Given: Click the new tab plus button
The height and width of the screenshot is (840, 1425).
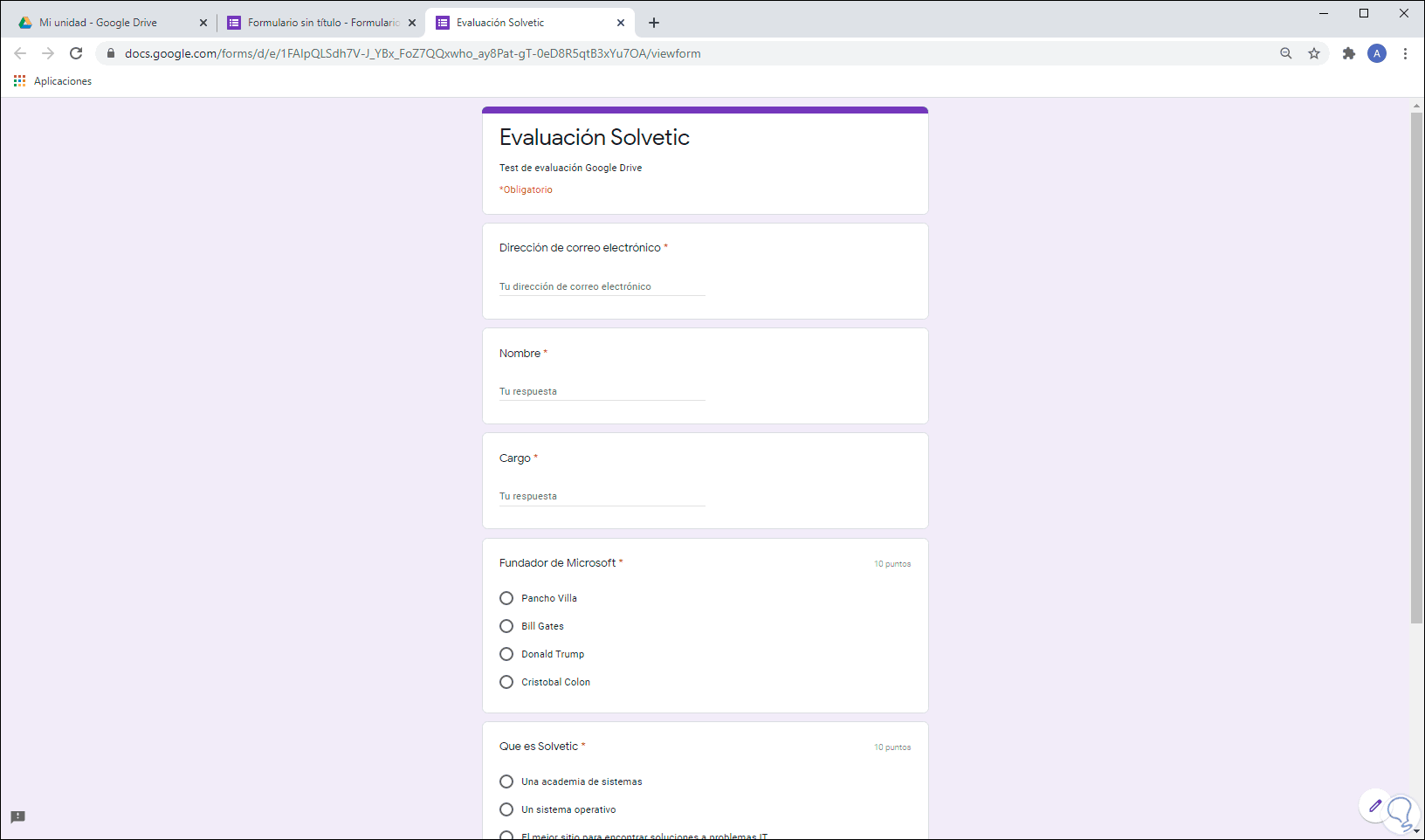Looking at the screenshot, I should (654, 23).
